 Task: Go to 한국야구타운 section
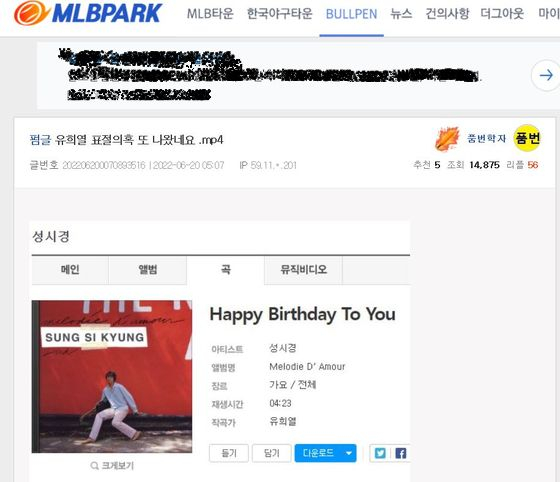coord(280,14)
